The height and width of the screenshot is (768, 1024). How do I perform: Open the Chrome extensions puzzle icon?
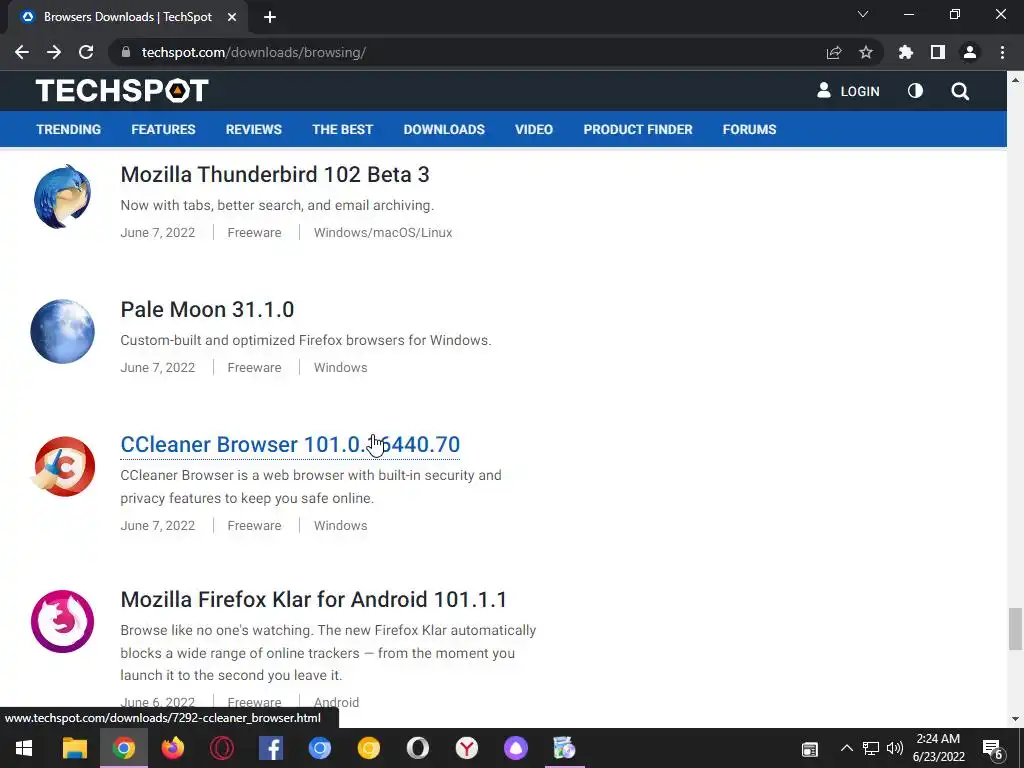point(906,52)
